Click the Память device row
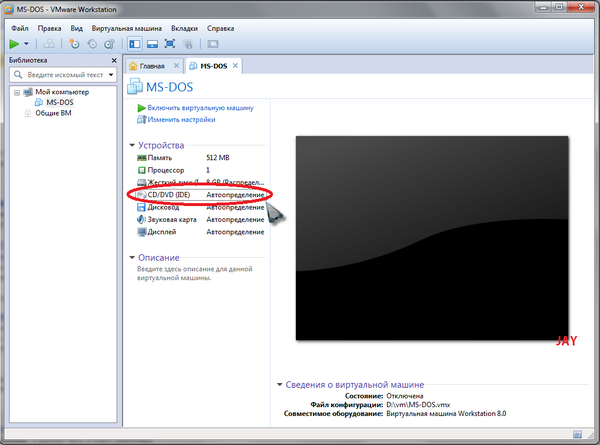Viewport: 600px width, 445px height. point(200,158)
